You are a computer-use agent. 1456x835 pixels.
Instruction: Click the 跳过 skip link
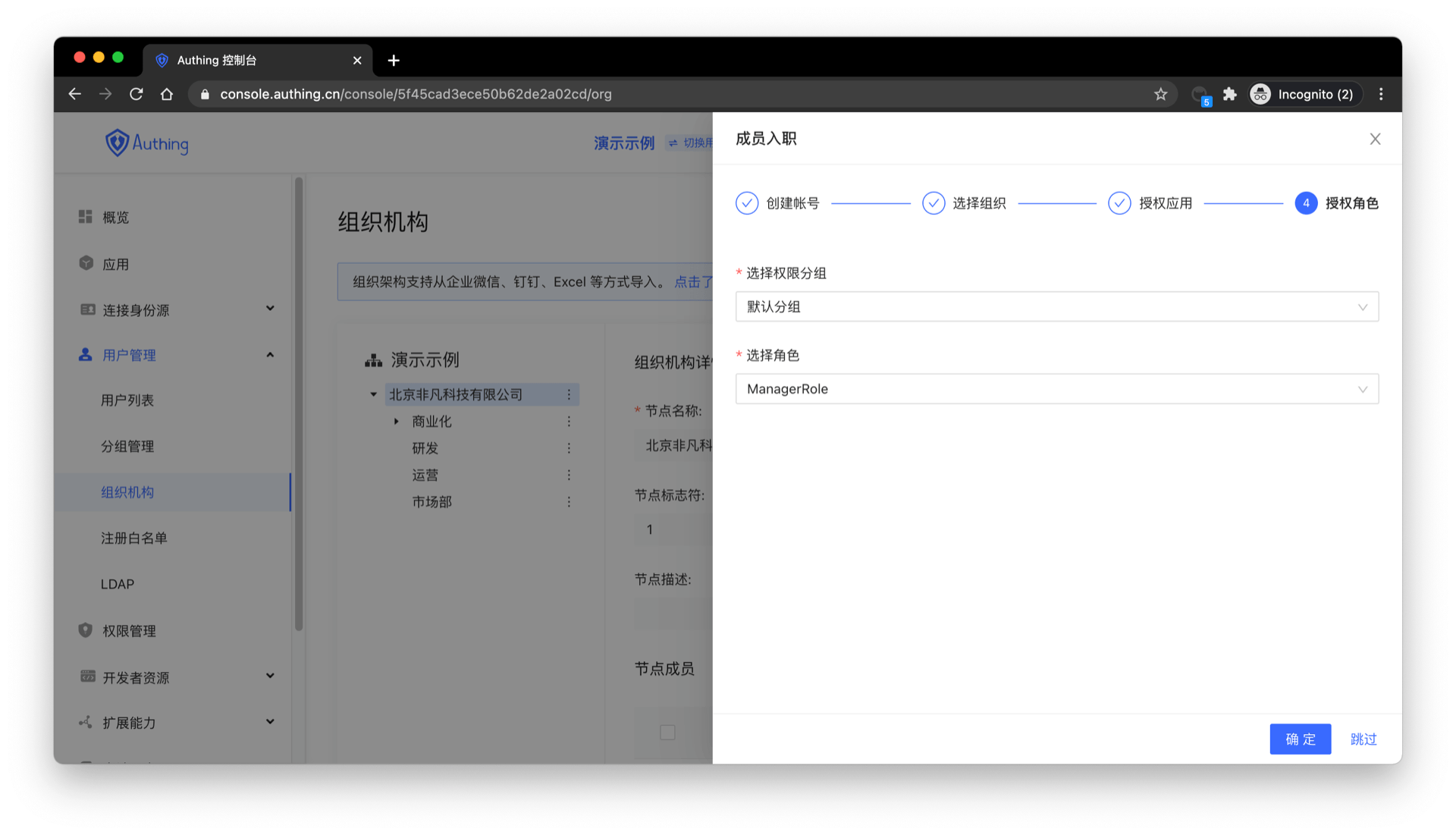(x=1363, y=739)
